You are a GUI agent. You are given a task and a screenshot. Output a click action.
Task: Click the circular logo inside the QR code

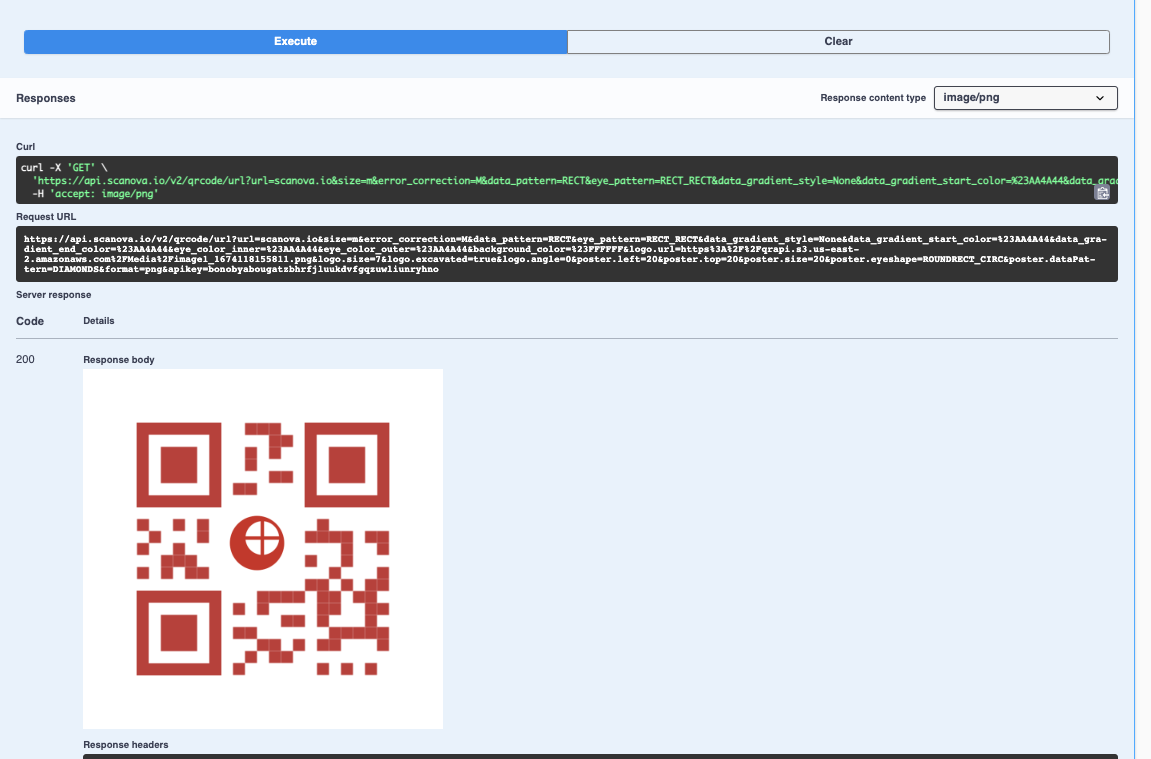pyautogui.click(x=257, y=542)
